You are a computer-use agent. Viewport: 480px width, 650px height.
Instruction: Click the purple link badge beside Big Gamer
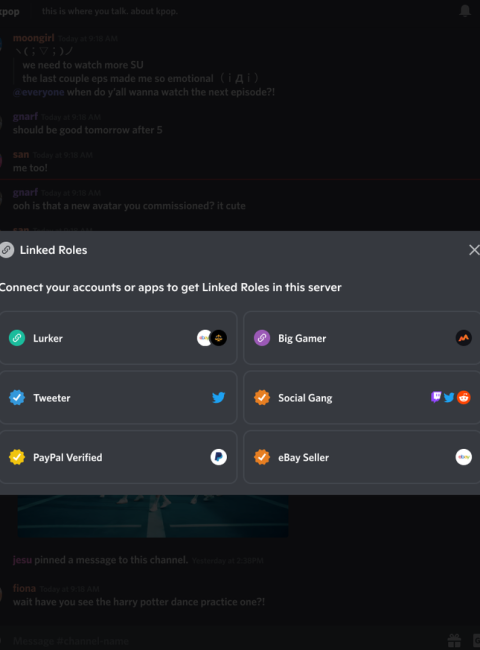pos(262,338)
